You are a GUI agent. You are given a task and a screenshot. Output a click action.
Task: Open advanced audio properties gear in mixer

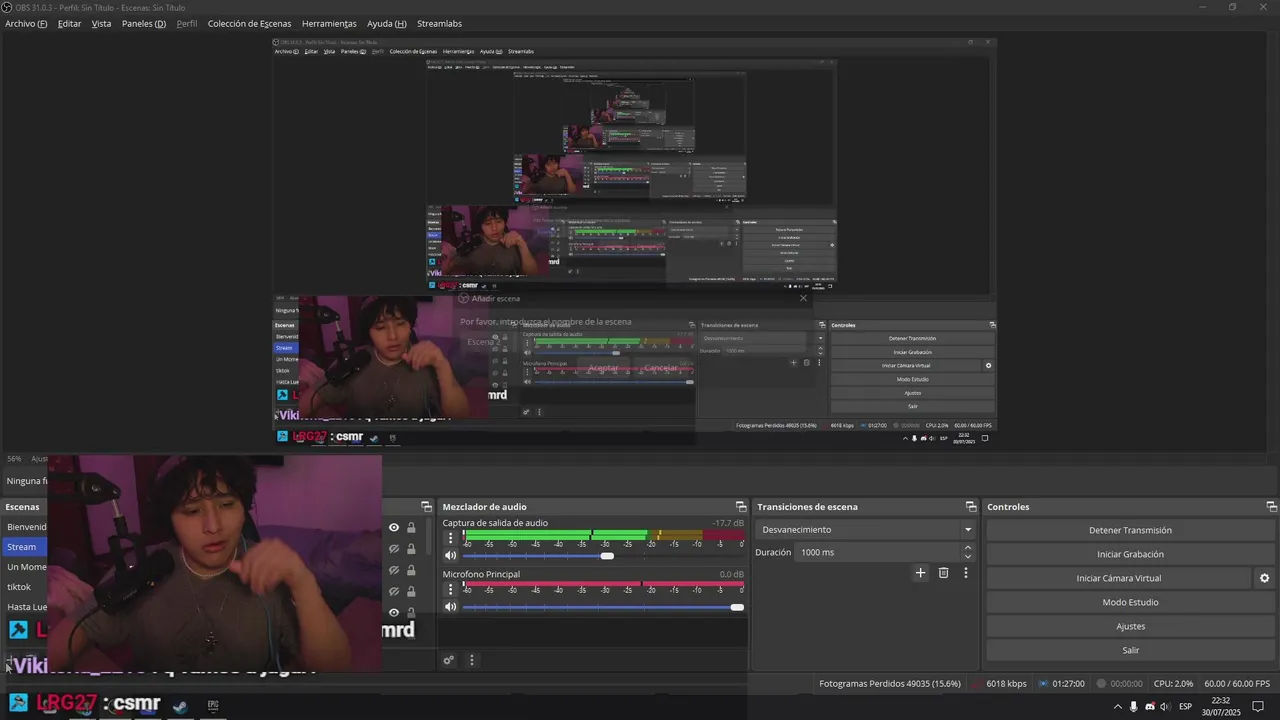point(449,660)
